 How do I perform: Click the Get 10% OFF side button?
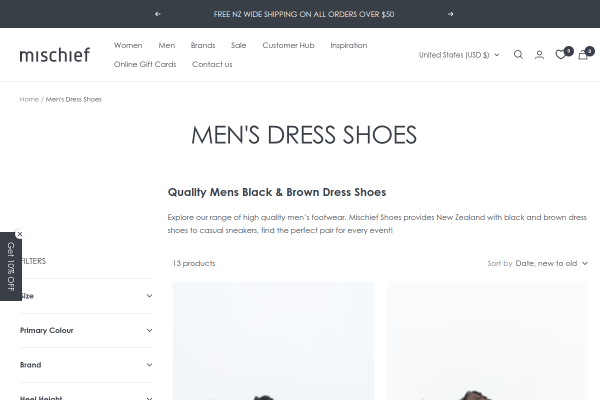coord(10,266)
